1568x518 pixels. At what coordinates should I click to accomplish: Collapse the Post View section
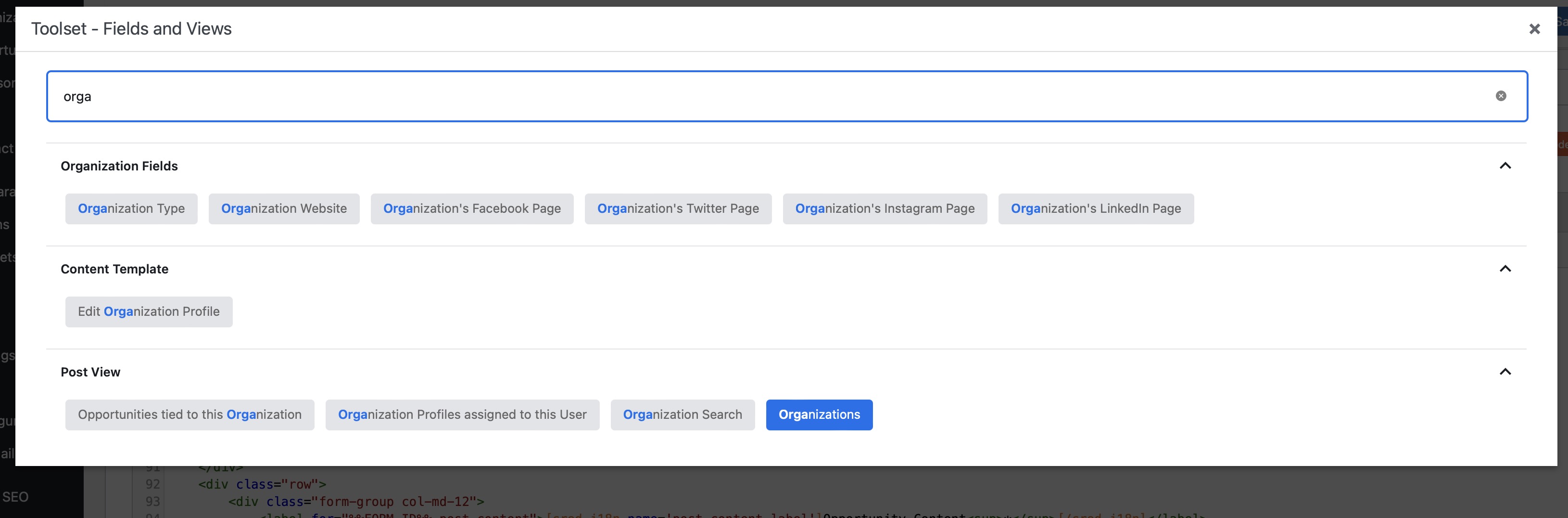[1505, 372]
